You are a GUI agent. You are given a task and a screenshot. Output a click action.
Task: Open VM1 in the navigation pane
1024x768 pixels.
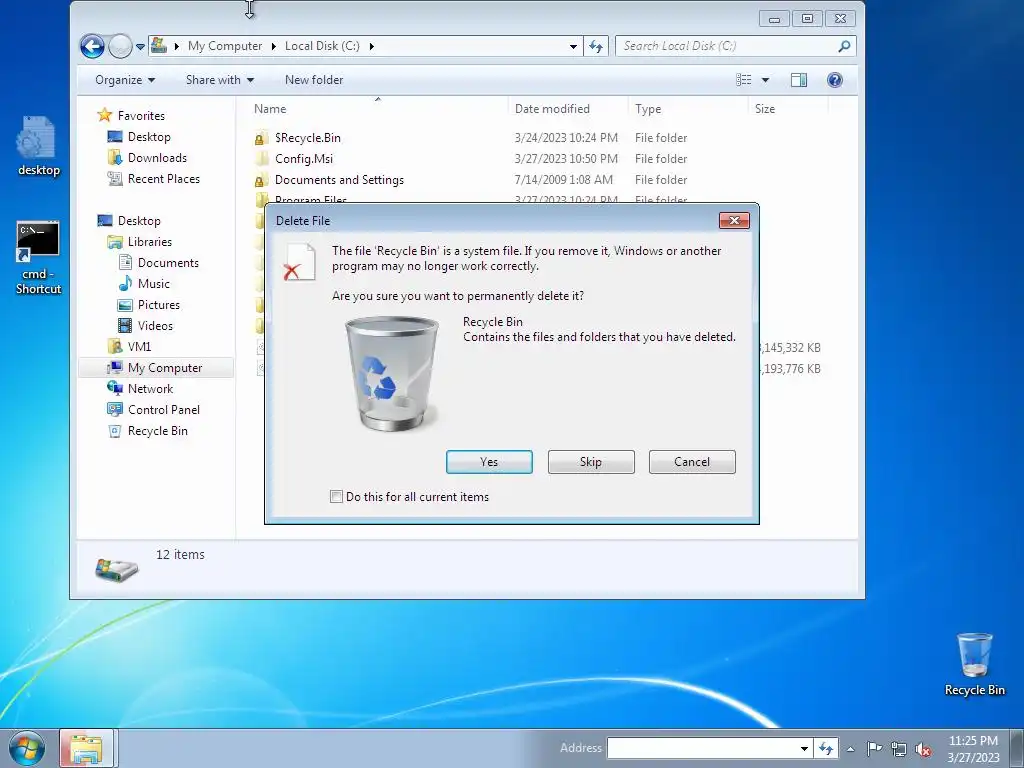pyautogui.click(x=139, y=346)
